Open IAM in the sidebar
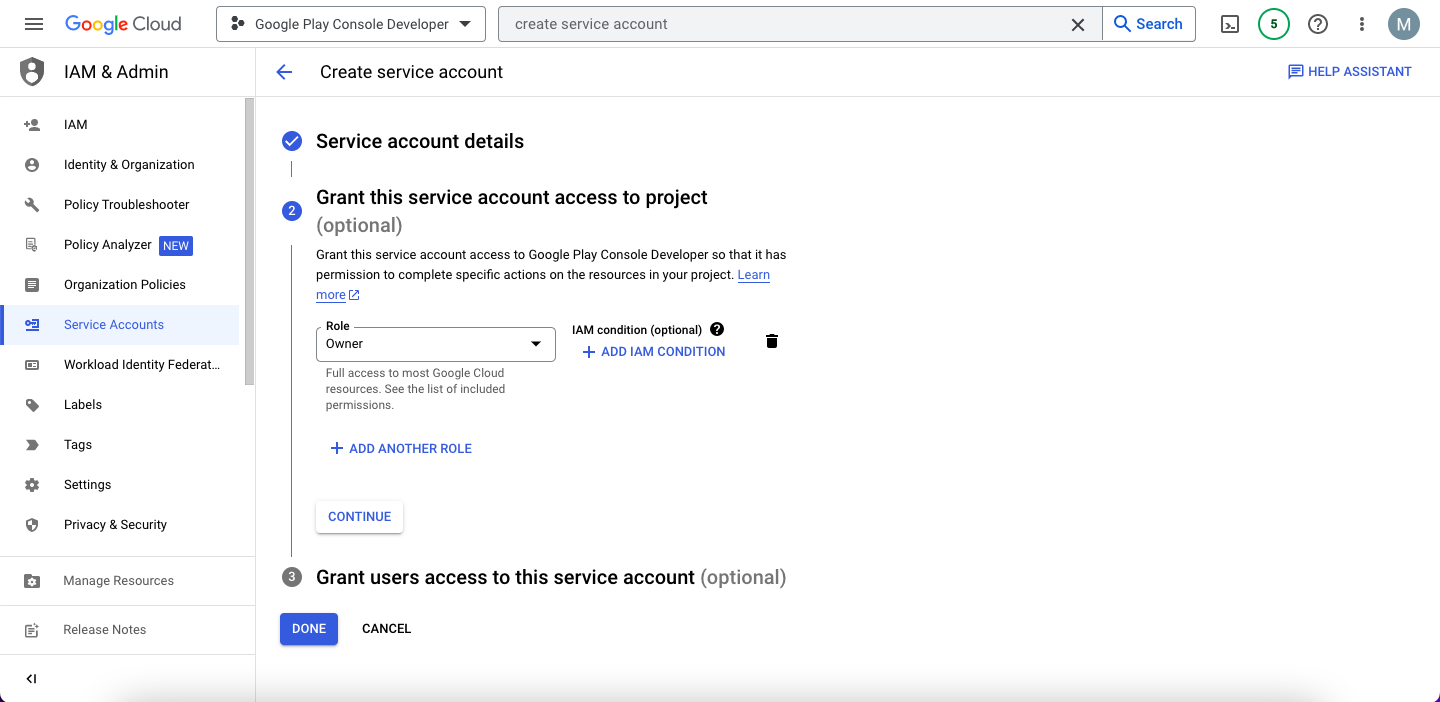Screen dimensions: 1440x702 [120, 125]
